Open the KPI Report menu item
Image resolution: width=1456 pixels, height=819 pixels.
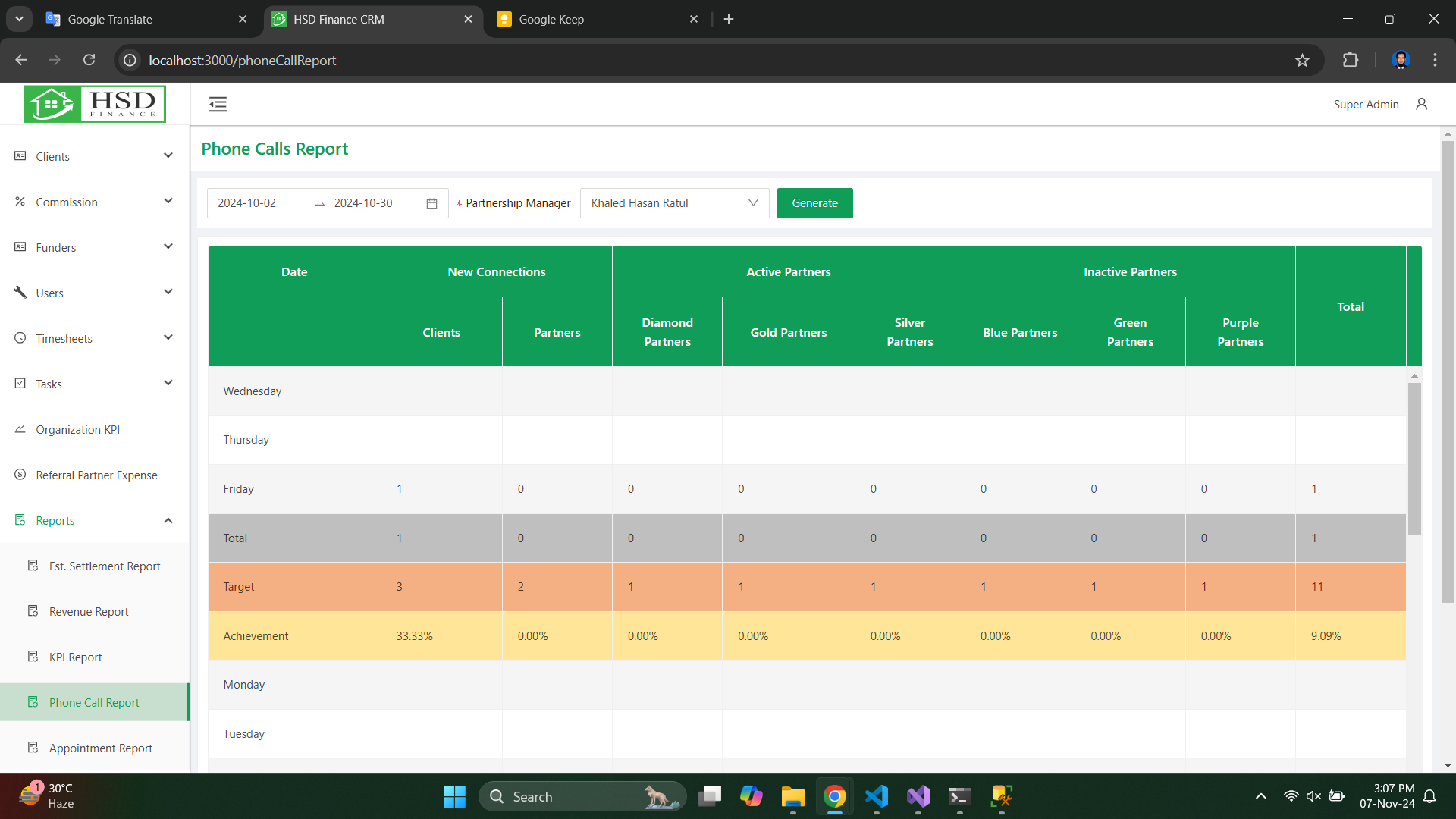[75, 657]
